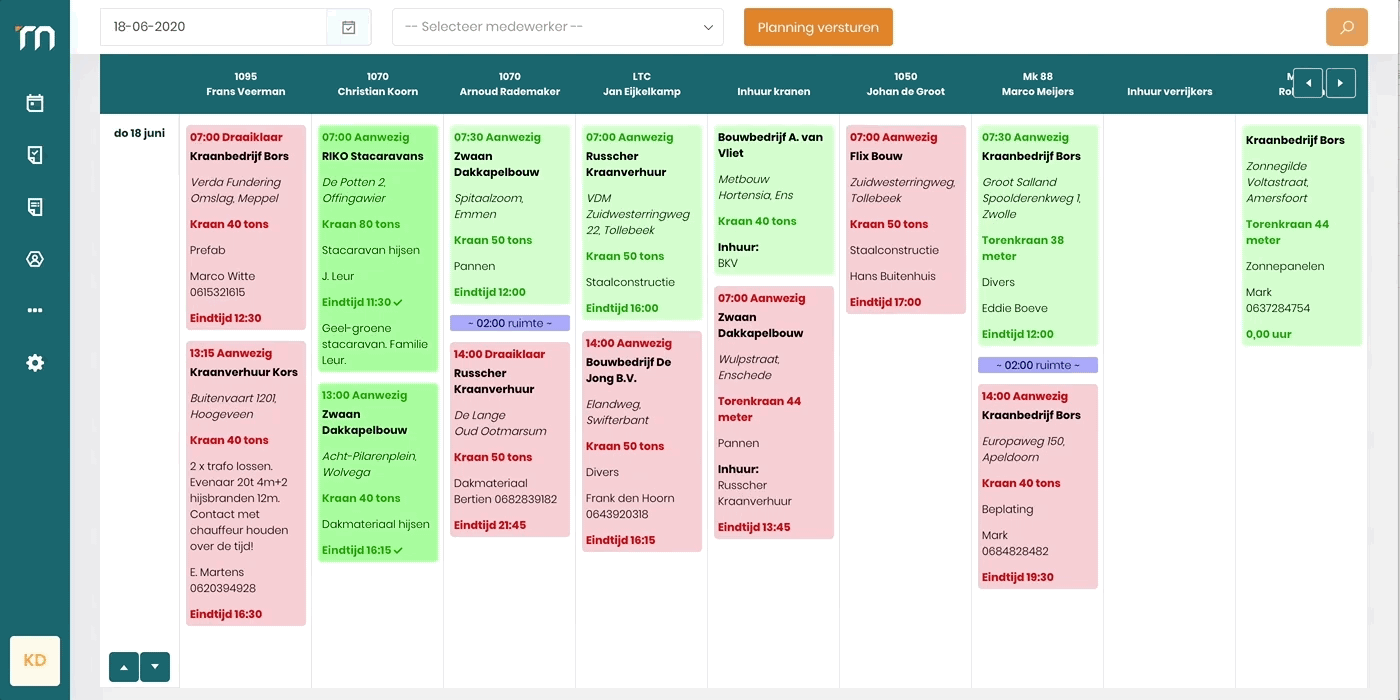
Task: Click the 'do 18 juni' row label
Action: pos(139,133)
